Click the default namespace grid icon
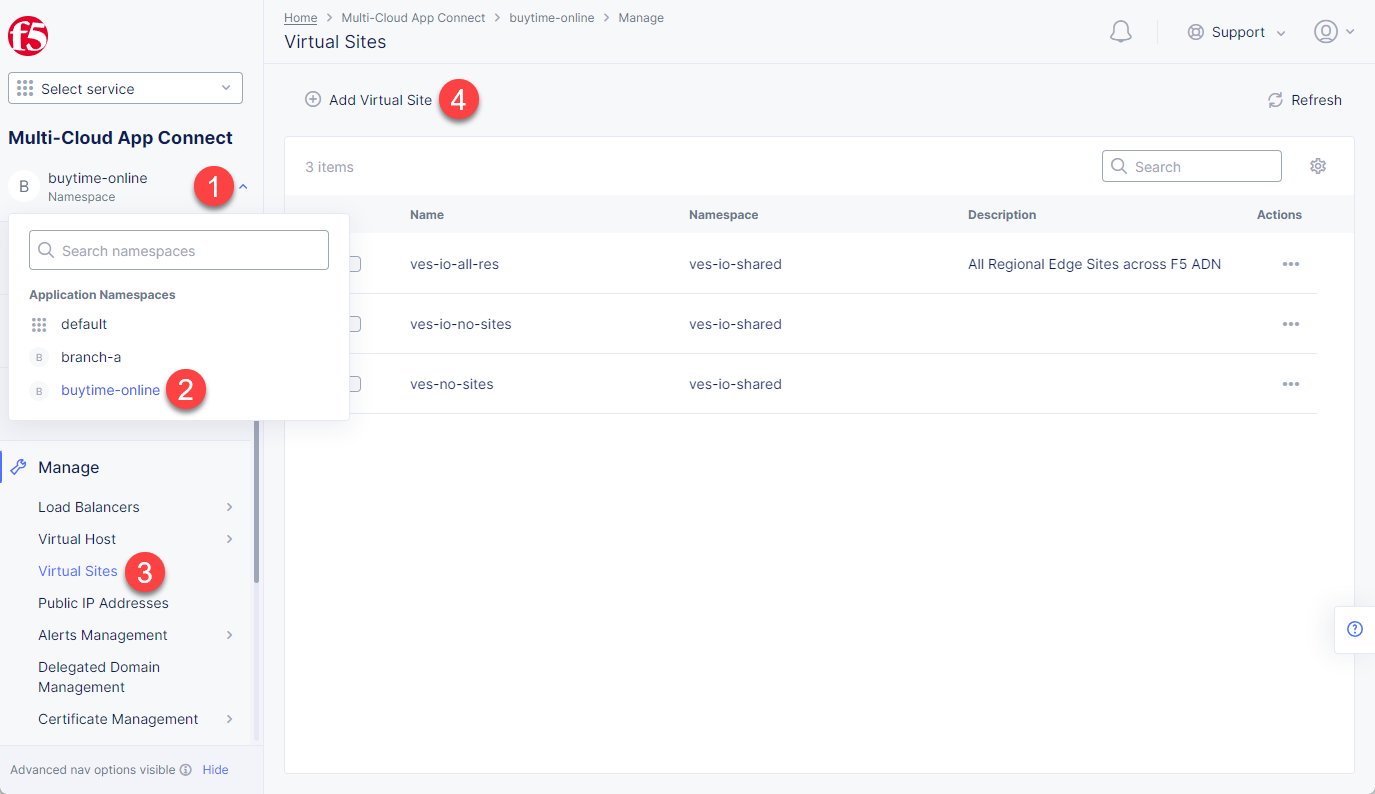Screen dimensions: 1375x794 point(39,324)
